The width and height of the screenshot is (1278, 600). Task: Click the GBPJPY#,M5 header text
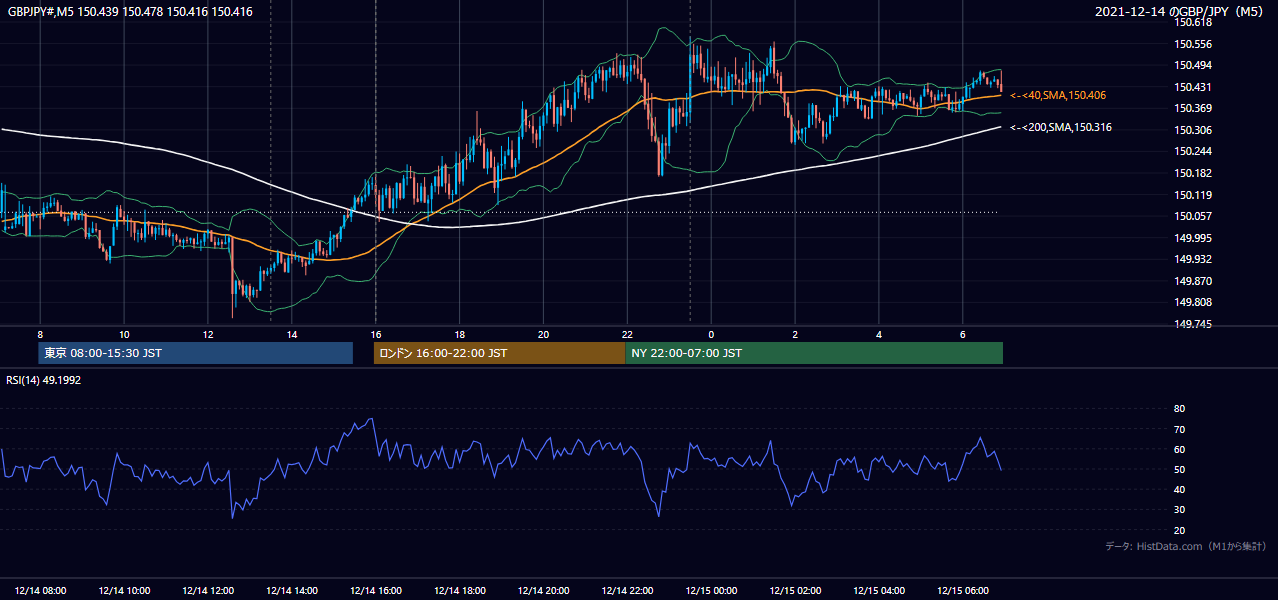tap(130, 12)
